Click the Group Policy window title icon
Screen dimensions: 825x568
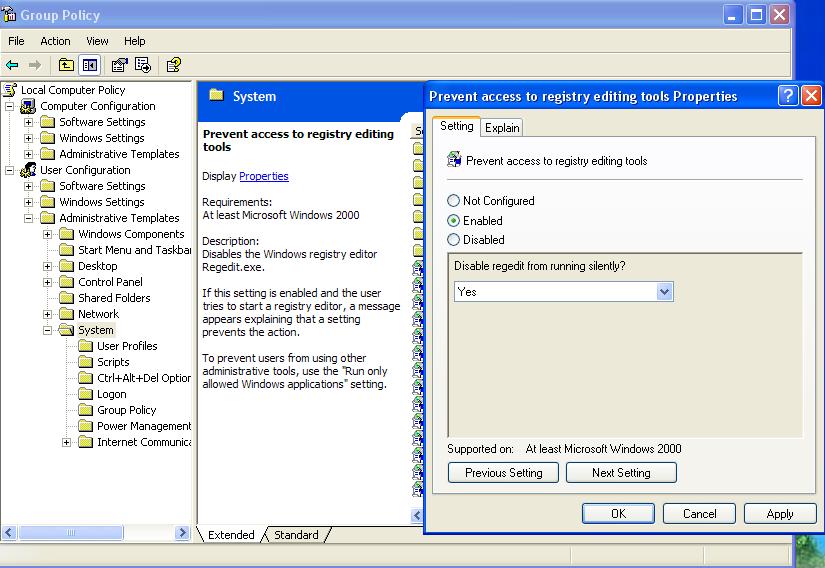click(9, 14)
